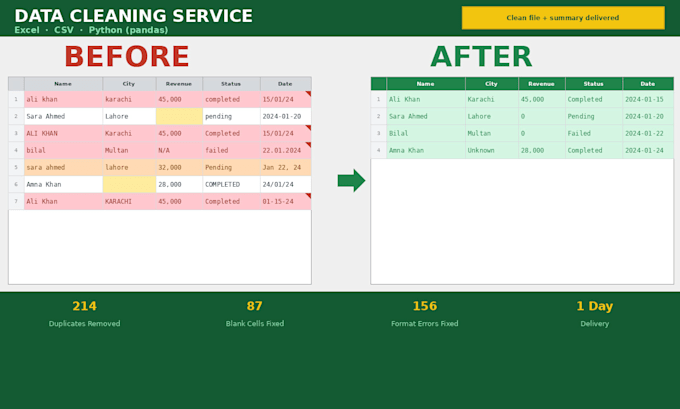
Task: Click the red comment marker on row 3 Date
Action: point(309,128)
